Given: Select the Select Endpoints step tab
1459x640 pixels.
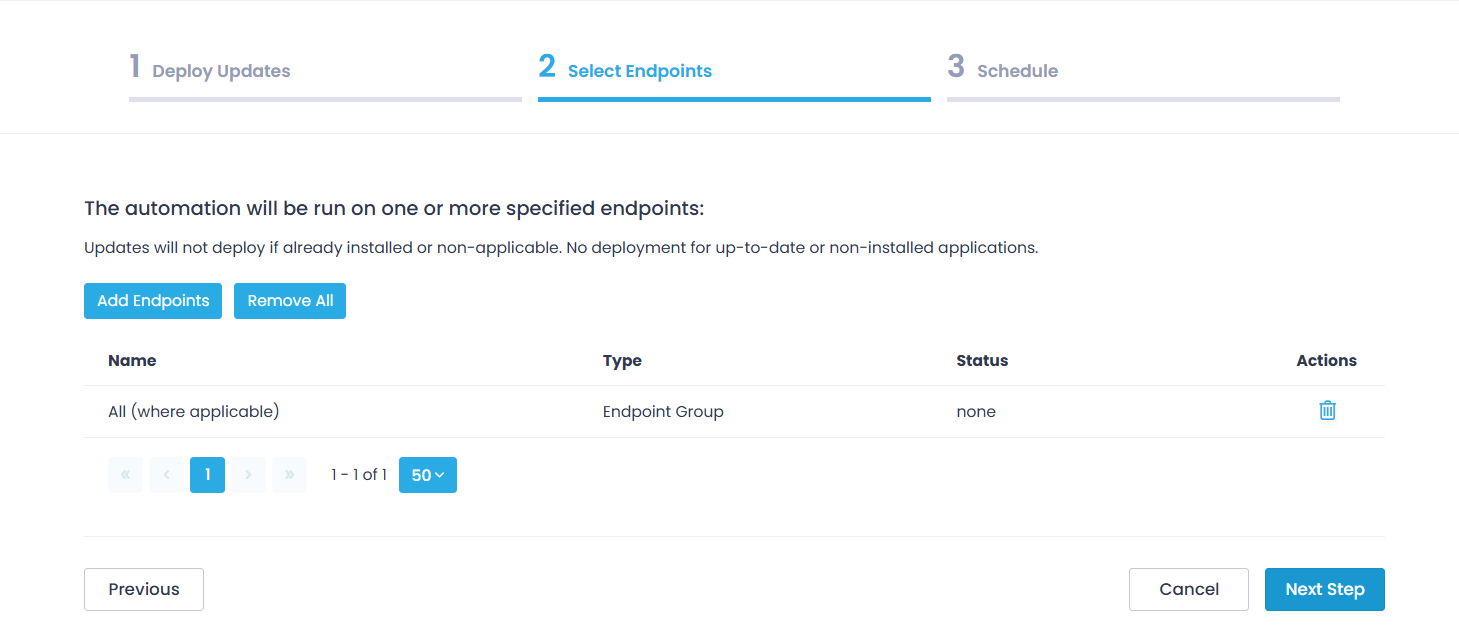Looking at the screenshot, I should pyautogui.click(x=639, y=71).
